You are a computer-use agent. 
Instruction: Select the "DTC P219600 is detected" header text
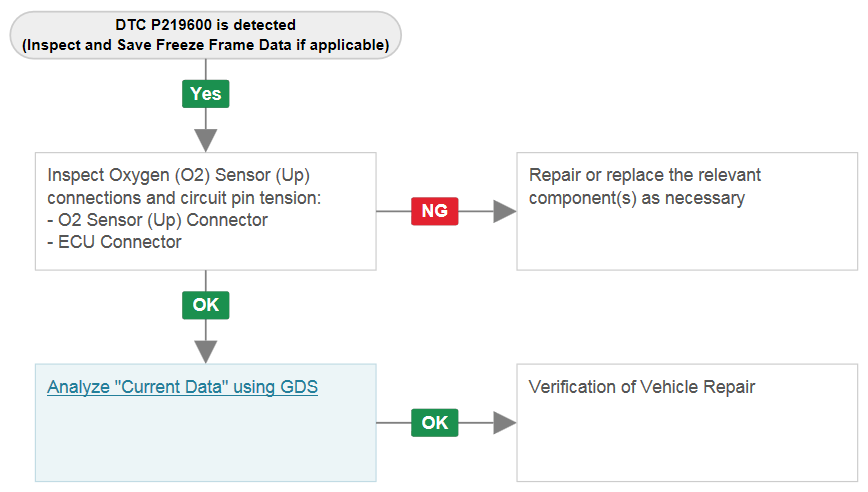(x=205, y=25)
